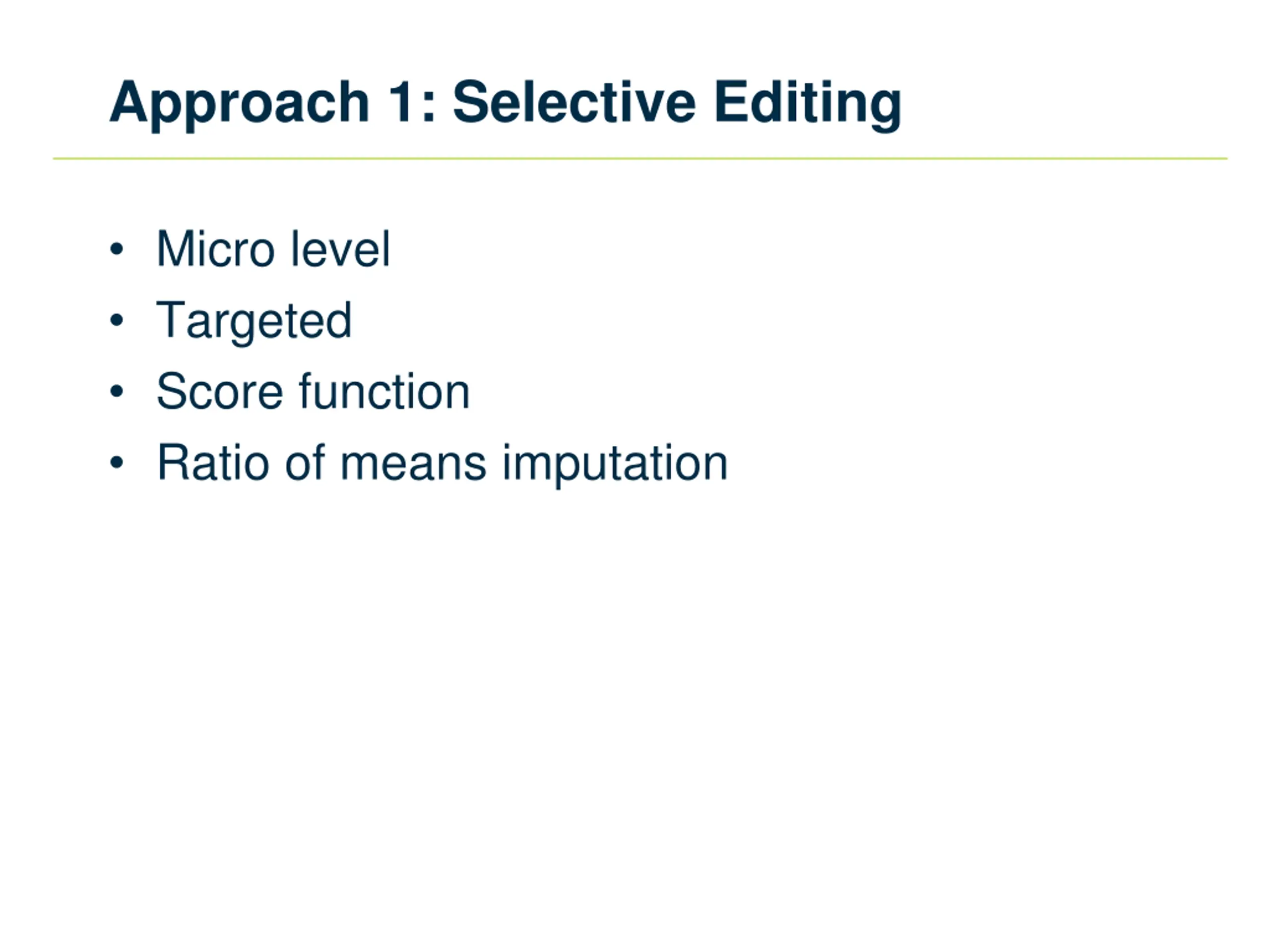This screenshot has height=952, width=1270.
Task: Click the bullet dot before 'Ratio of means'
Action: (117, 463)
